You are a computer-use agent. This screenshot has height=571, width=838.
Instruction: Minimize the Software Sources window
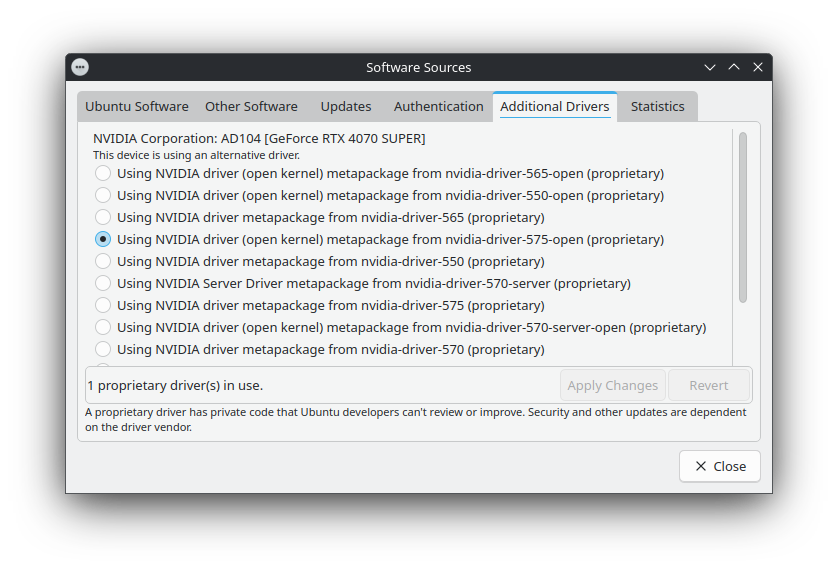coord(710,67)
